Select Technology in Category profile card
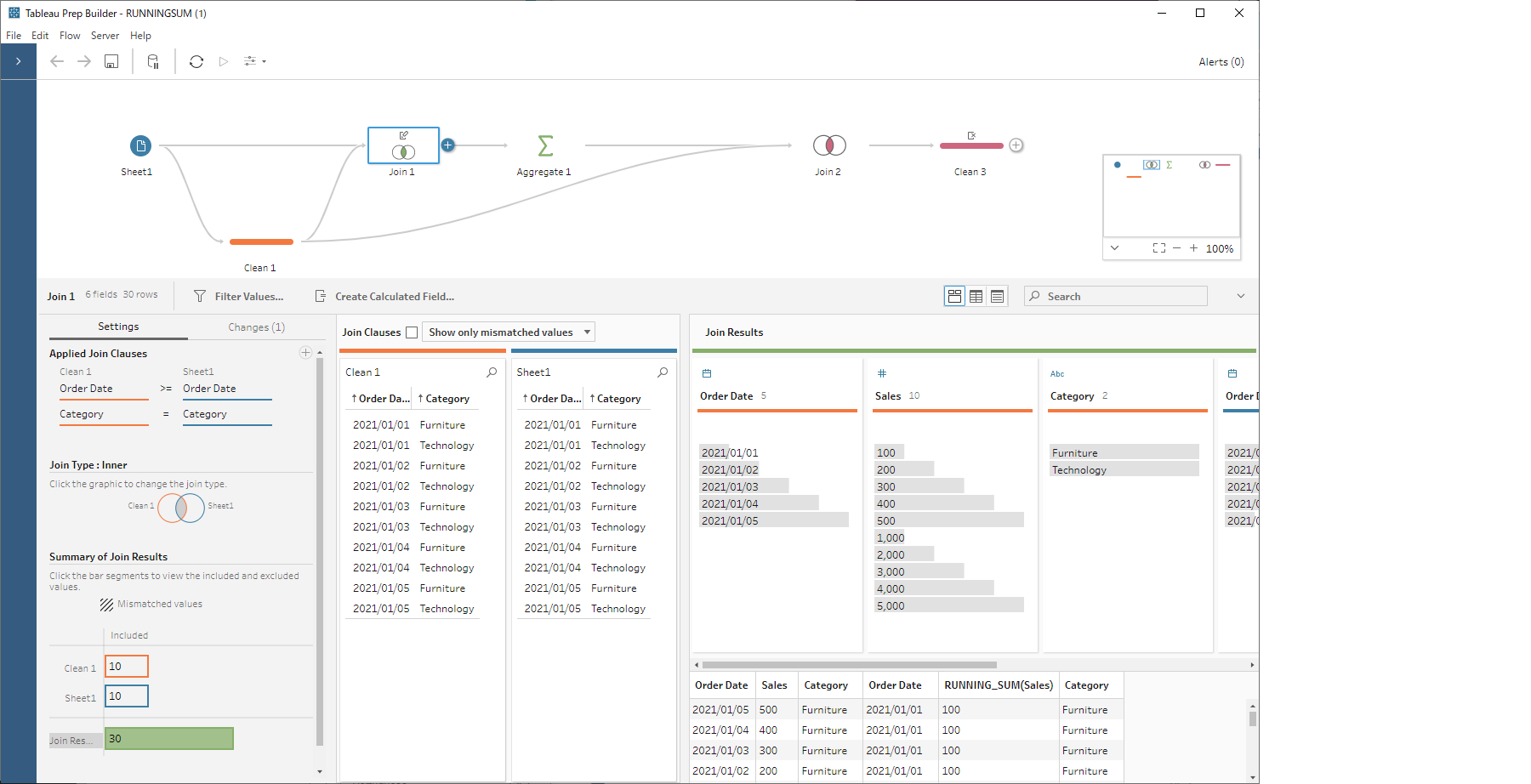 click(1124, 469)
